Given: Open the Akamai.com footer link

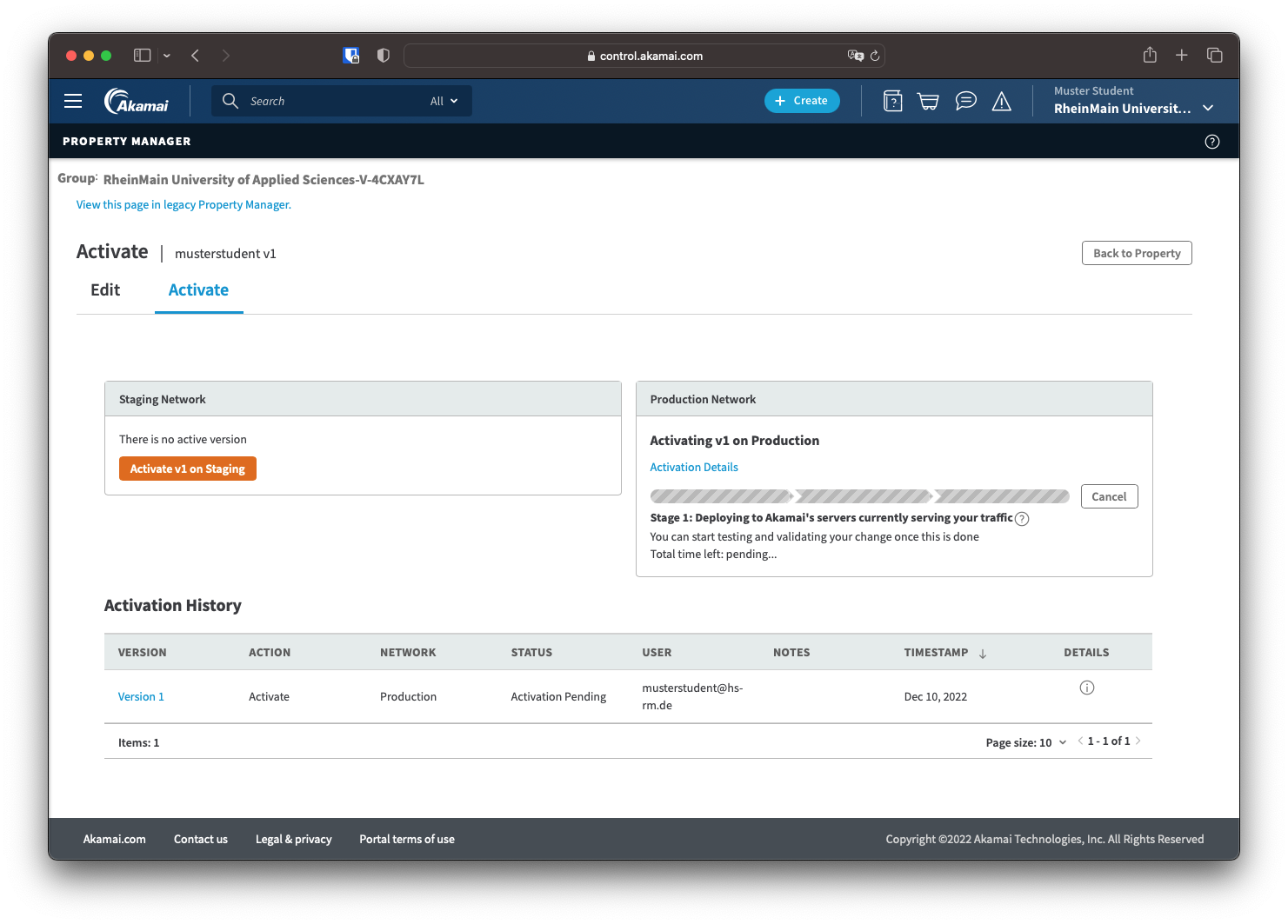Looking at the screenshot, I should pos(115,840).
